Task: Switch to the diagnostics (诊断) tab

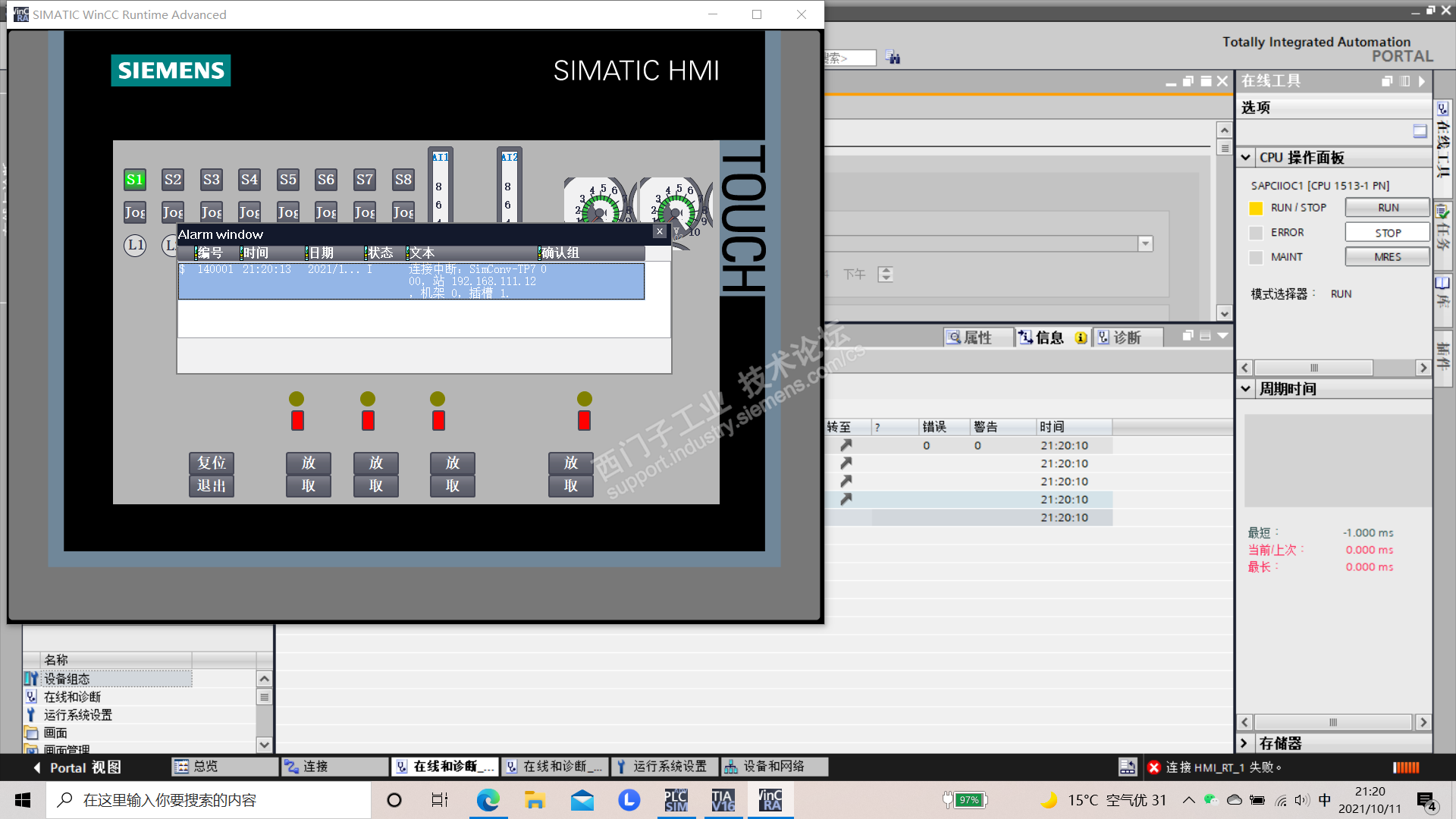Action: click(x=1126, y=337)
